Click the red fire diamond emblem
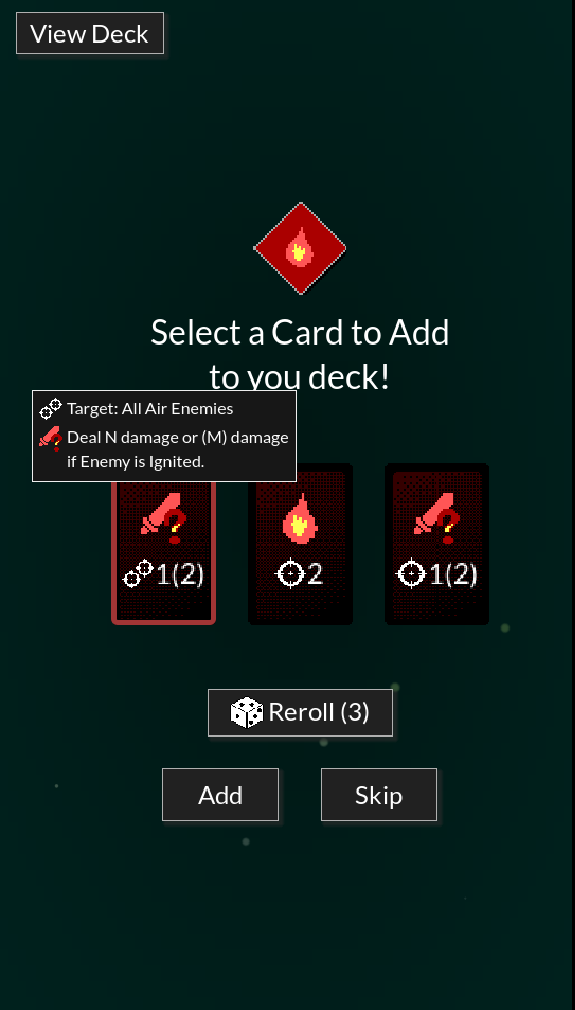The image size is (575, 1010). click(300, 248)
